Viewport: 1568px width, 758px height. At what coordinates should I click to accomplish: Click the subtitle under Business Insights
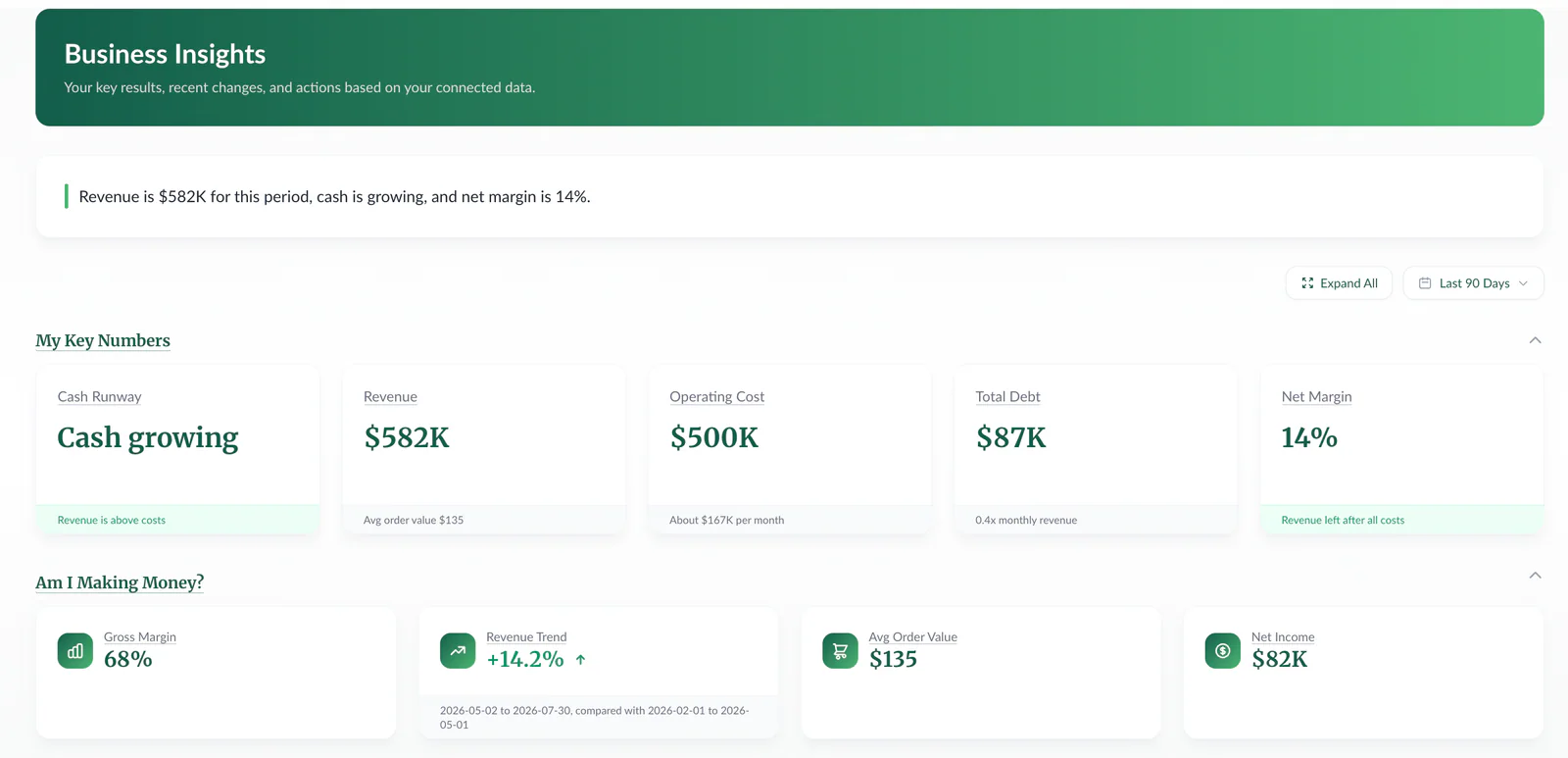tap(299, 87)
